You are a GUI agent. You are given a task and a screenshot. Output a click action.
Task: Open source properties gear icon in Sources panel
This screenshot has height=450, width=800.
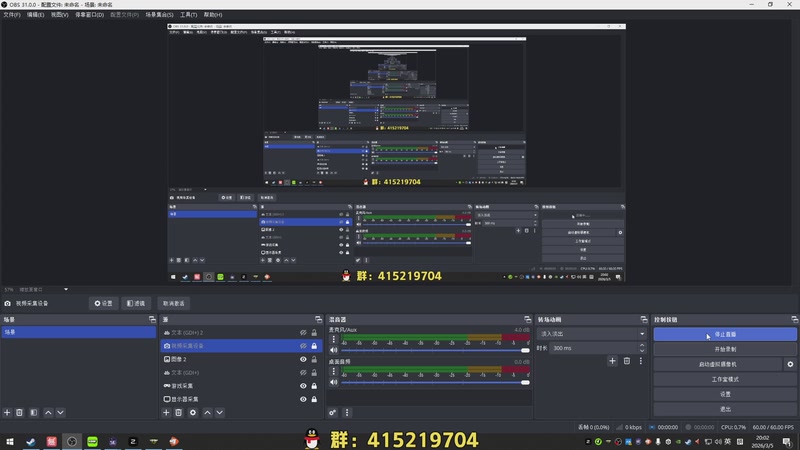[x=193, y=412]
